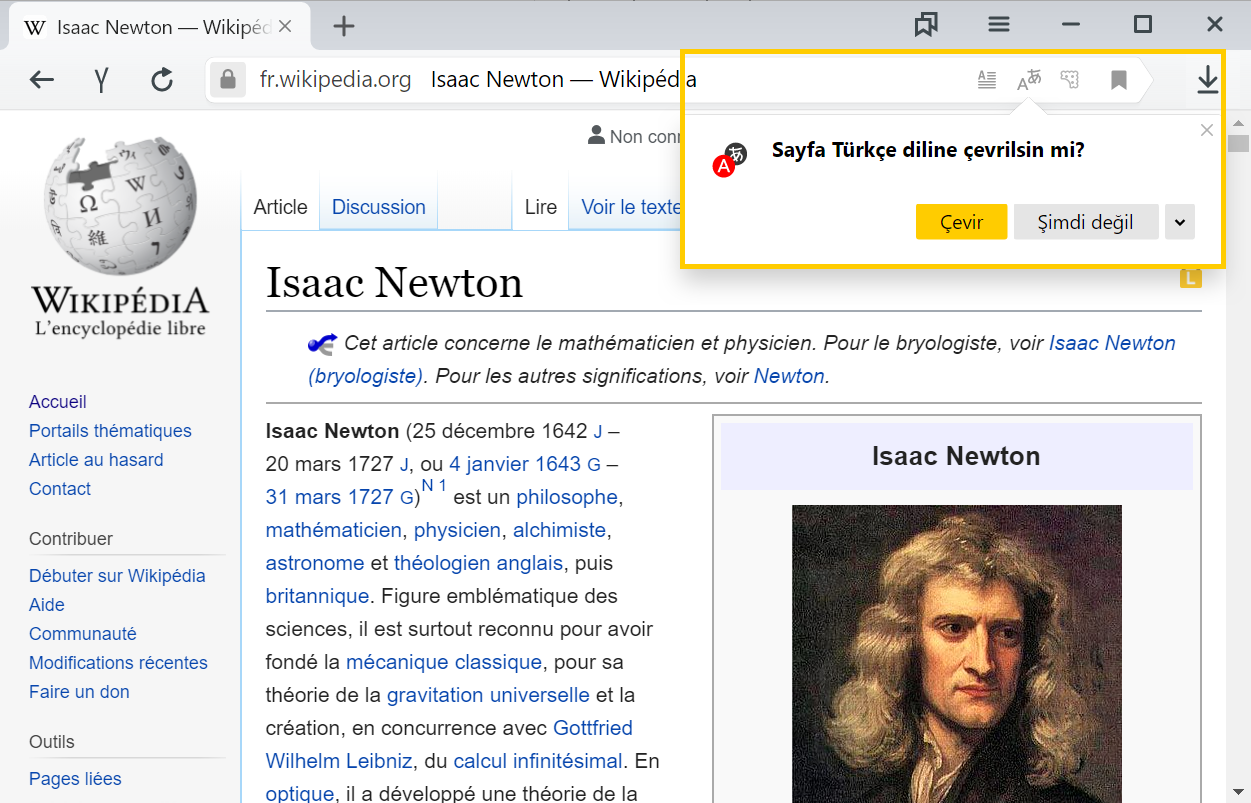The height and width of the screenshot is (803, 1251).
Task: Select the Article tab
Action: (x=280, y=207)
